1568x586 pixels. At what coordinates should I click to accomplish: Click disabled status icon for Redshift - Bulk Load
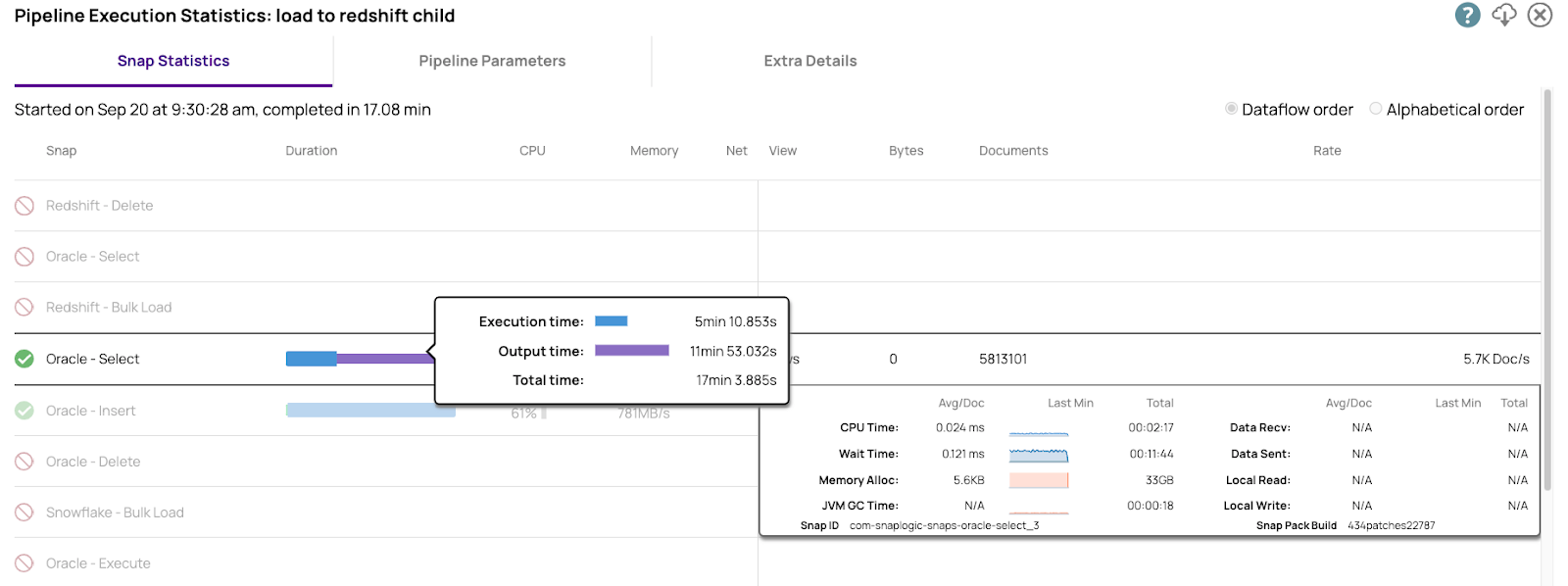click(24, 308)
